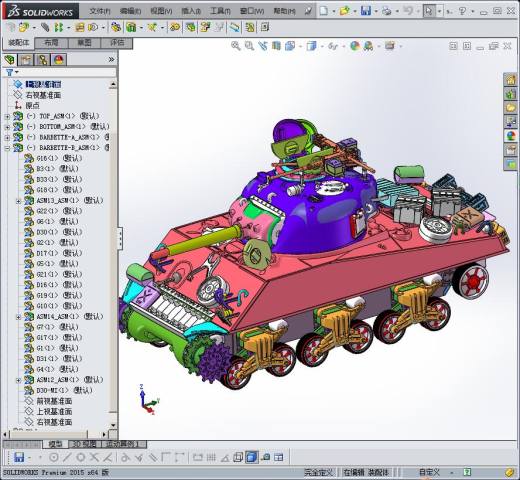Select the G16<1> part in tree

(53, 158)
